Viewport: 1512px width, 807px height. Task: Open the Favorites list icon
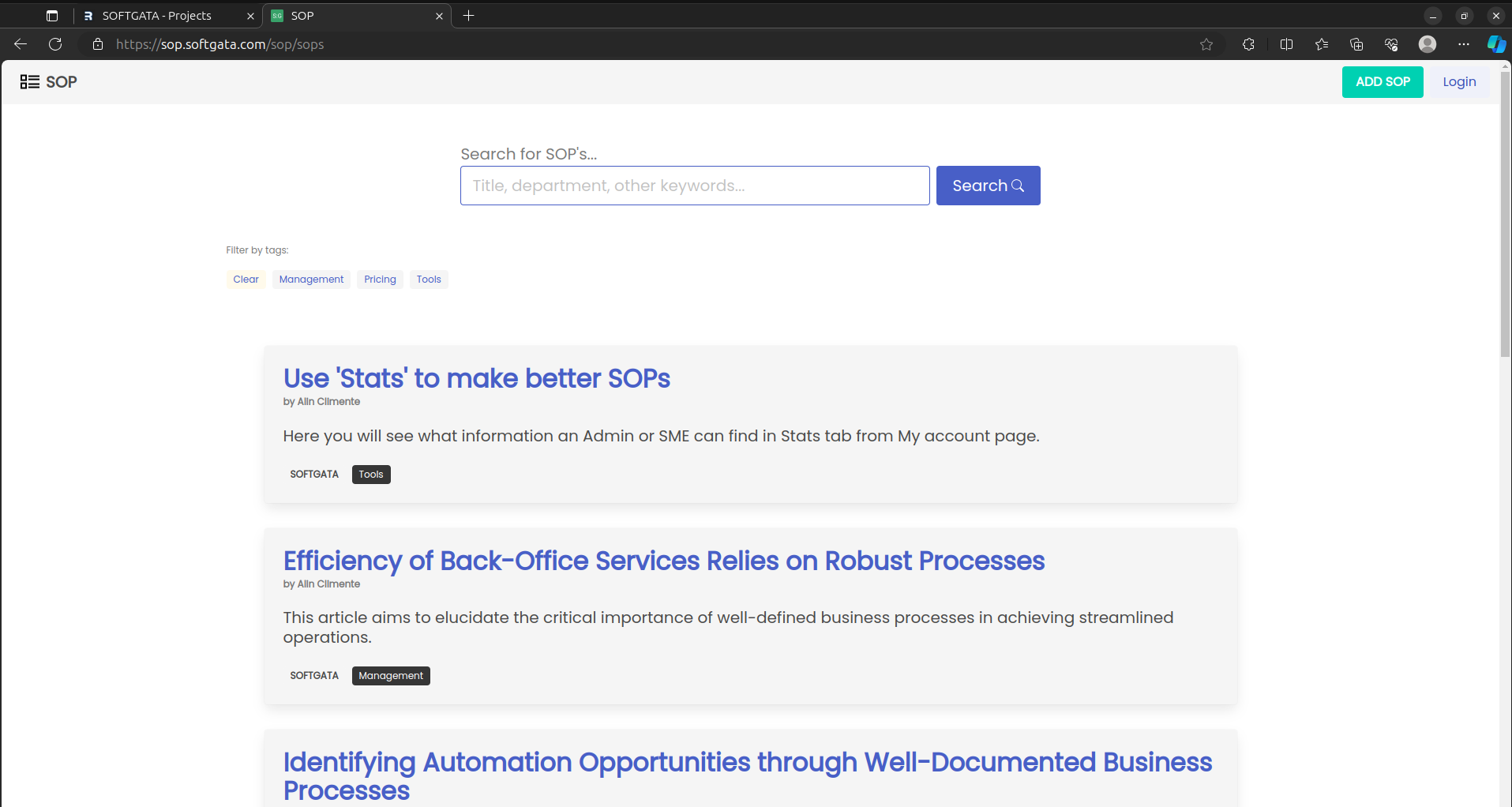pyautogui.click(x=1322, y=44)
